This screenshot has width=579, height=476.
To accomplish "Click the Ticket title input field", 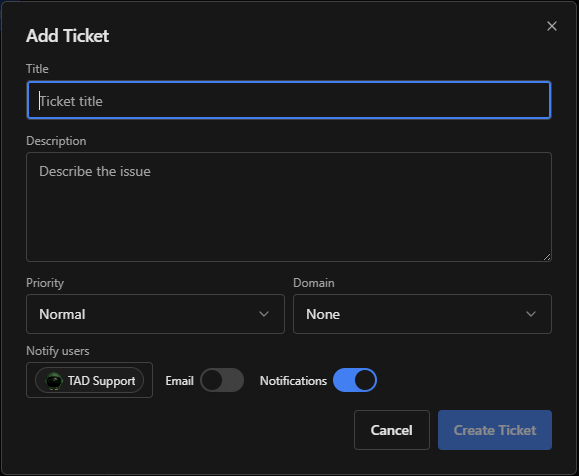I will [x=289, y=100].
